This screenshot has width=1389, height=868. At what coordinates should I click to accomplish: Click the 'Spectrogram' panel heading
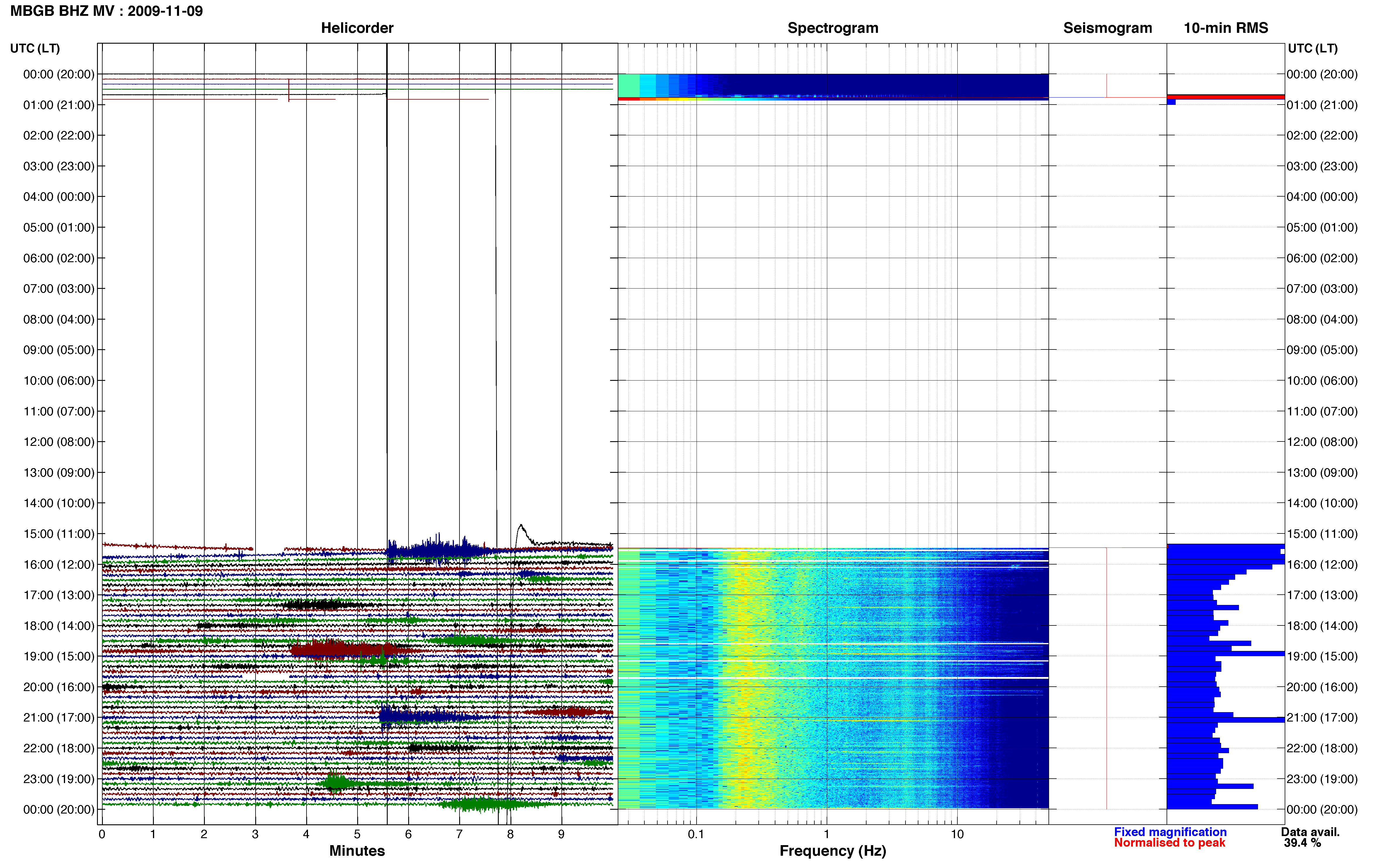(833, 28)
